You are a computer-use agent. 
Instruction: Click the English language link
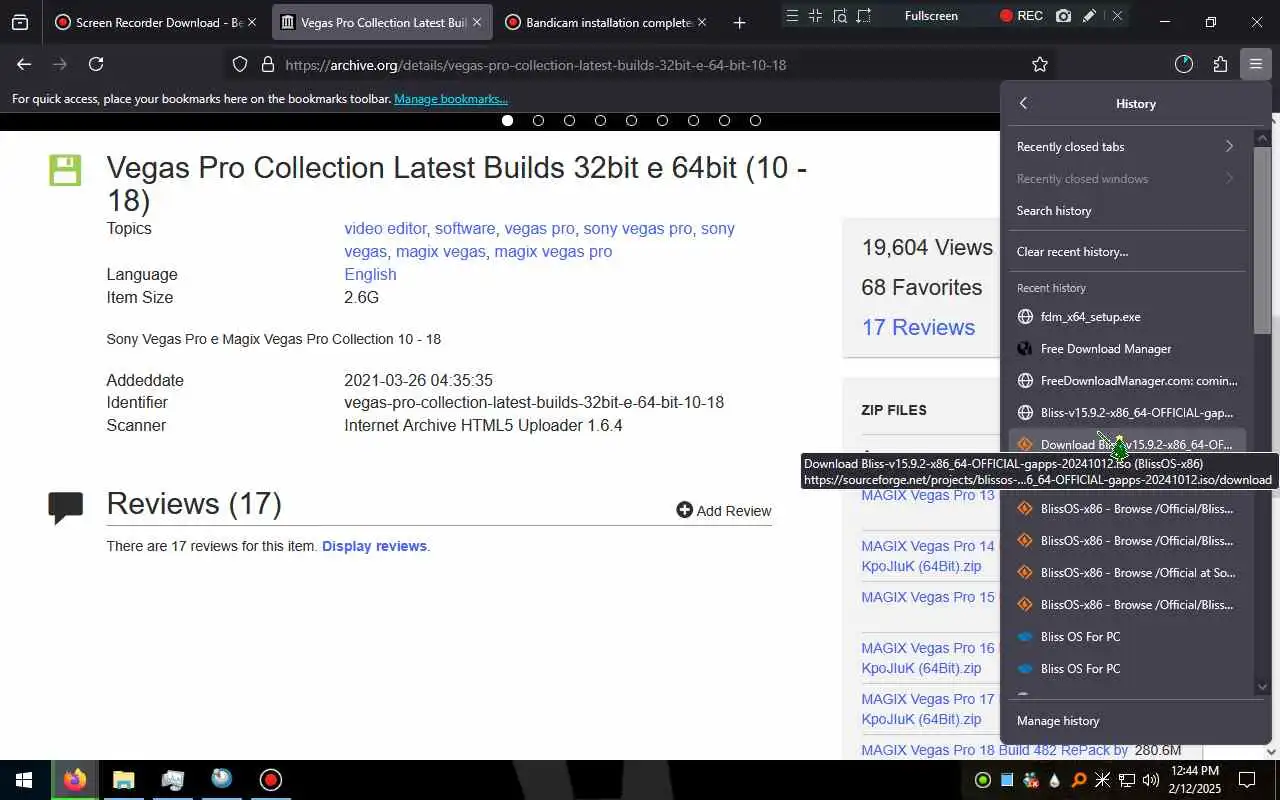point(370,274)
